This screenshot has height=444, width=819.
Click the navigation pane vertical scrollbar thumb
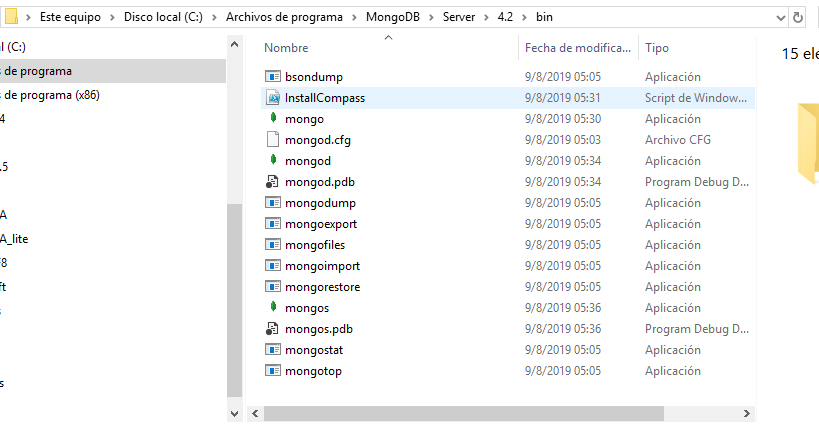(235, 300)
